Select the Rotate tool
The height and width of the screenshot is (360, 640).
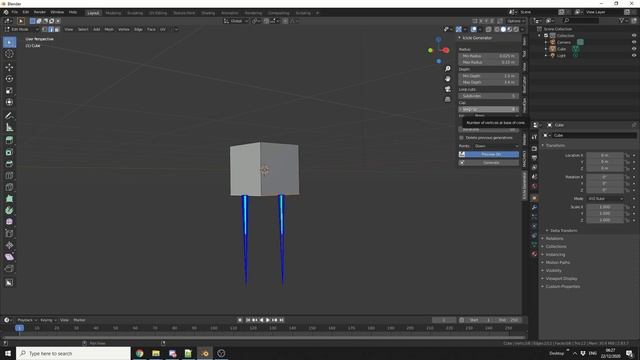pos(9,79)
